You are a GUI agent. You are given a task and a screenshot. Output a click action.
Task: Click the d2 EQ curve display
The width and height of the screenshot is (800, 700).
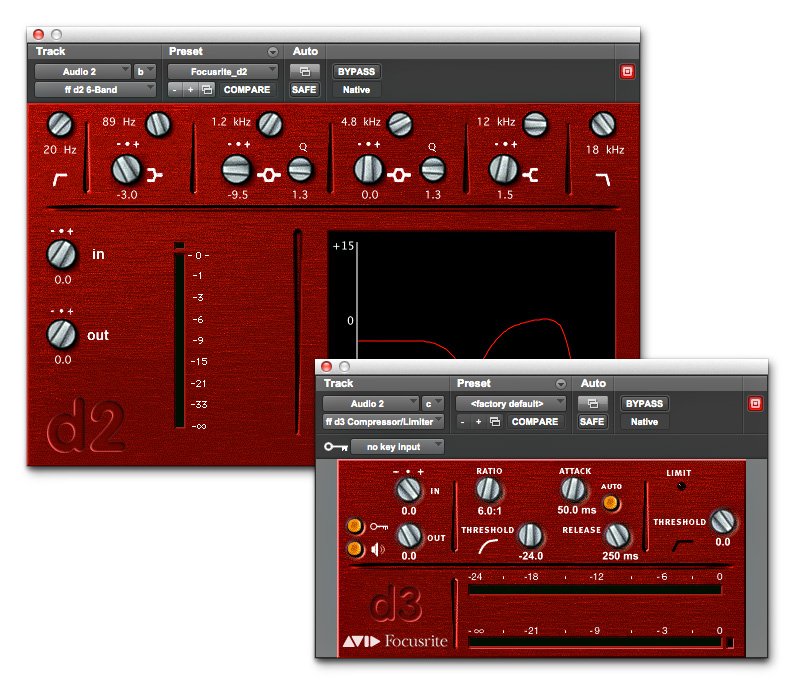point(471,295)
